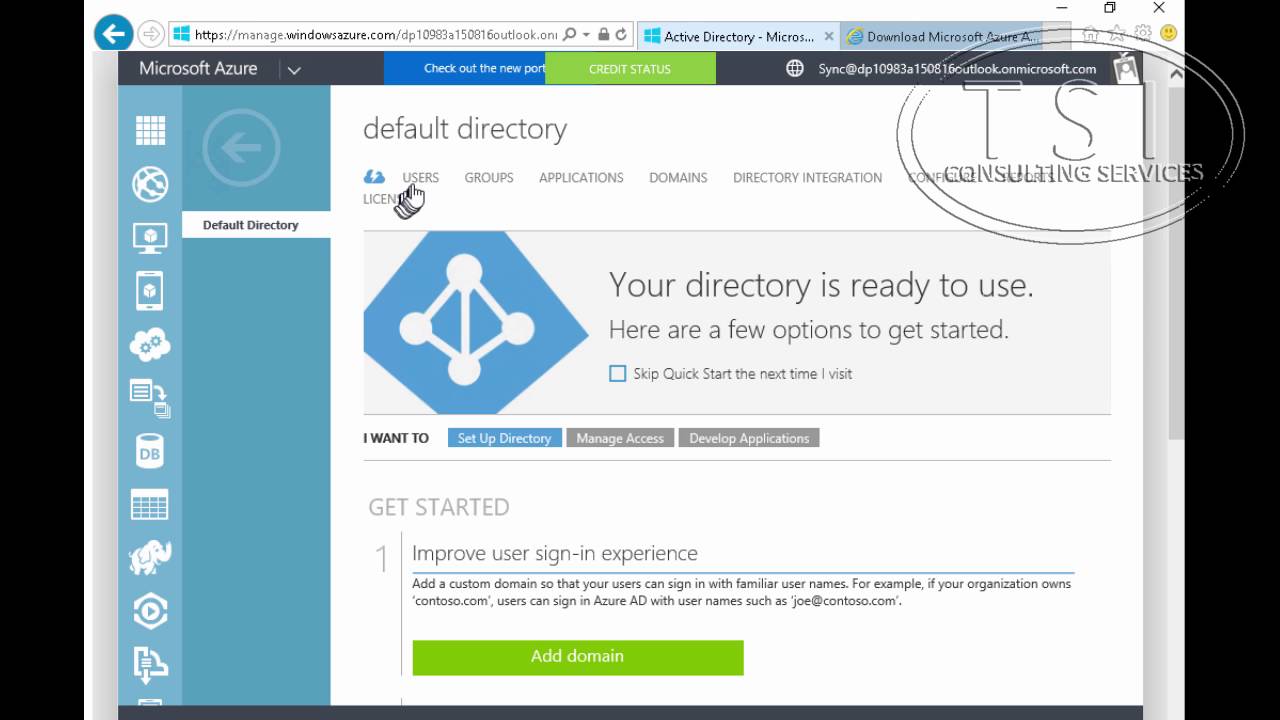Switch to the GROUPS tab
The height and width of the screenshot is (720, 1280).
point(489,177)
